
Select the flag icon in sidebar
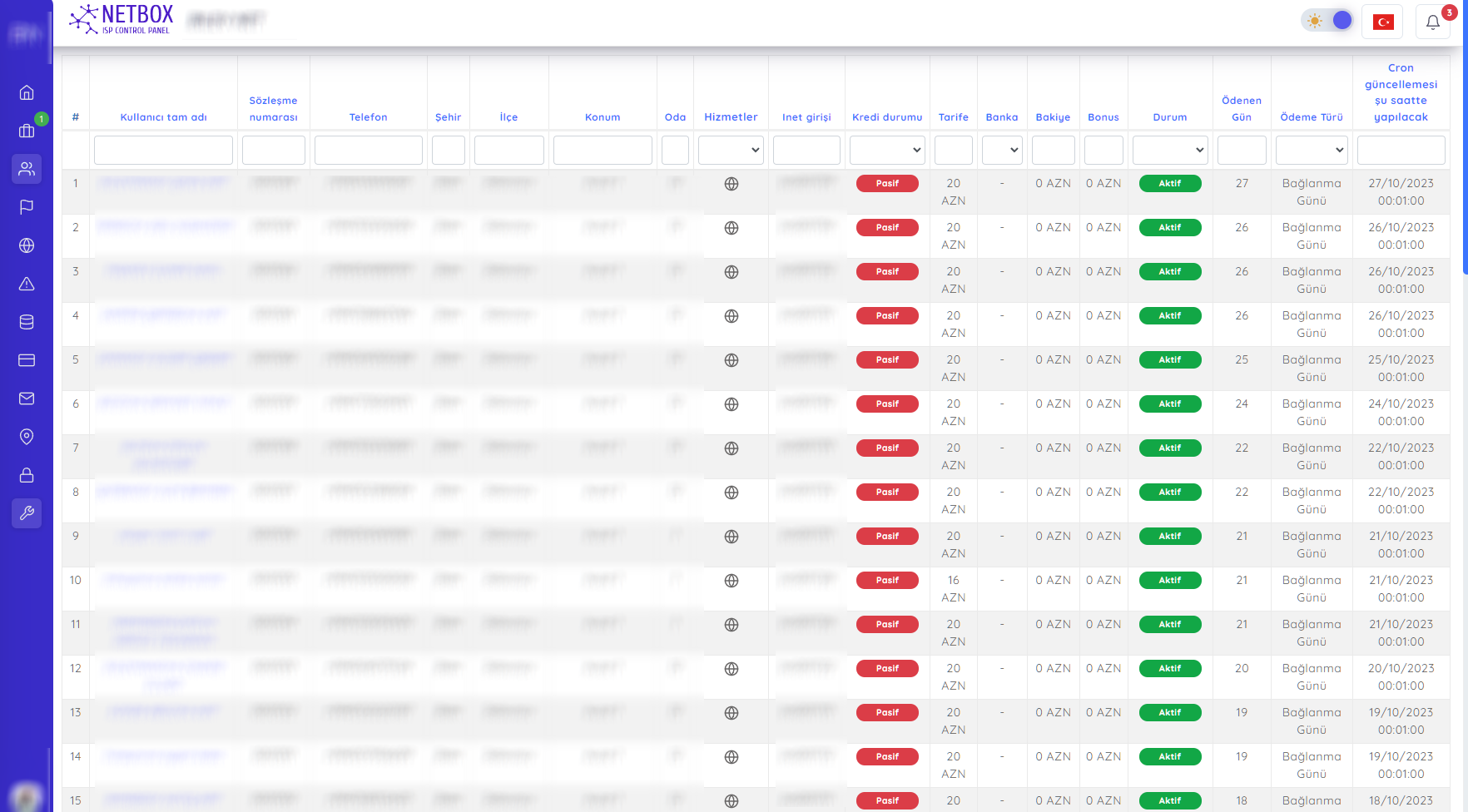pos(27,207)
